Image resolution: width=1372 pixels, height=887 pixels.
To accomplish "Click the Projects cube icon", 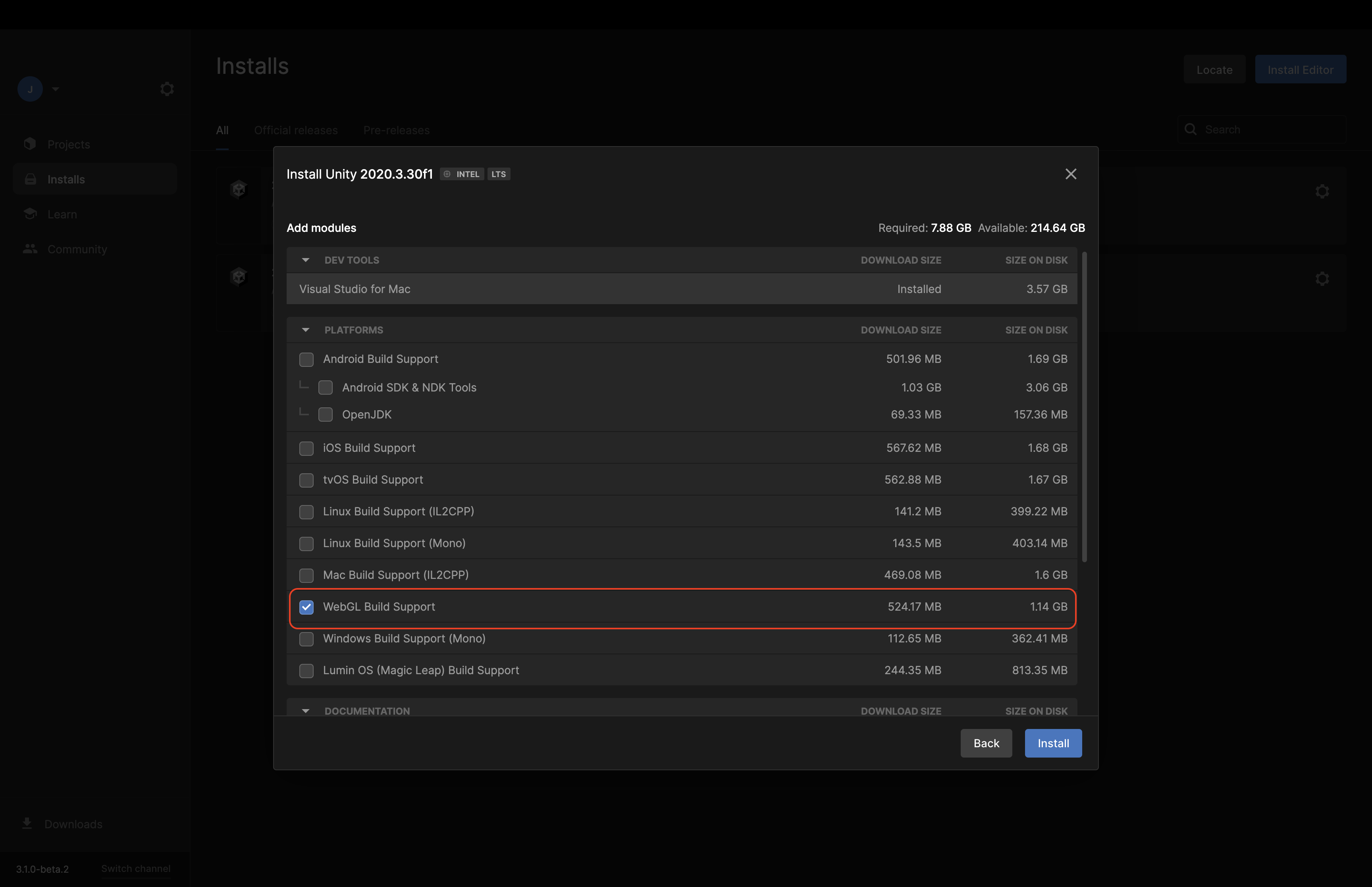I will coord(30,144).
